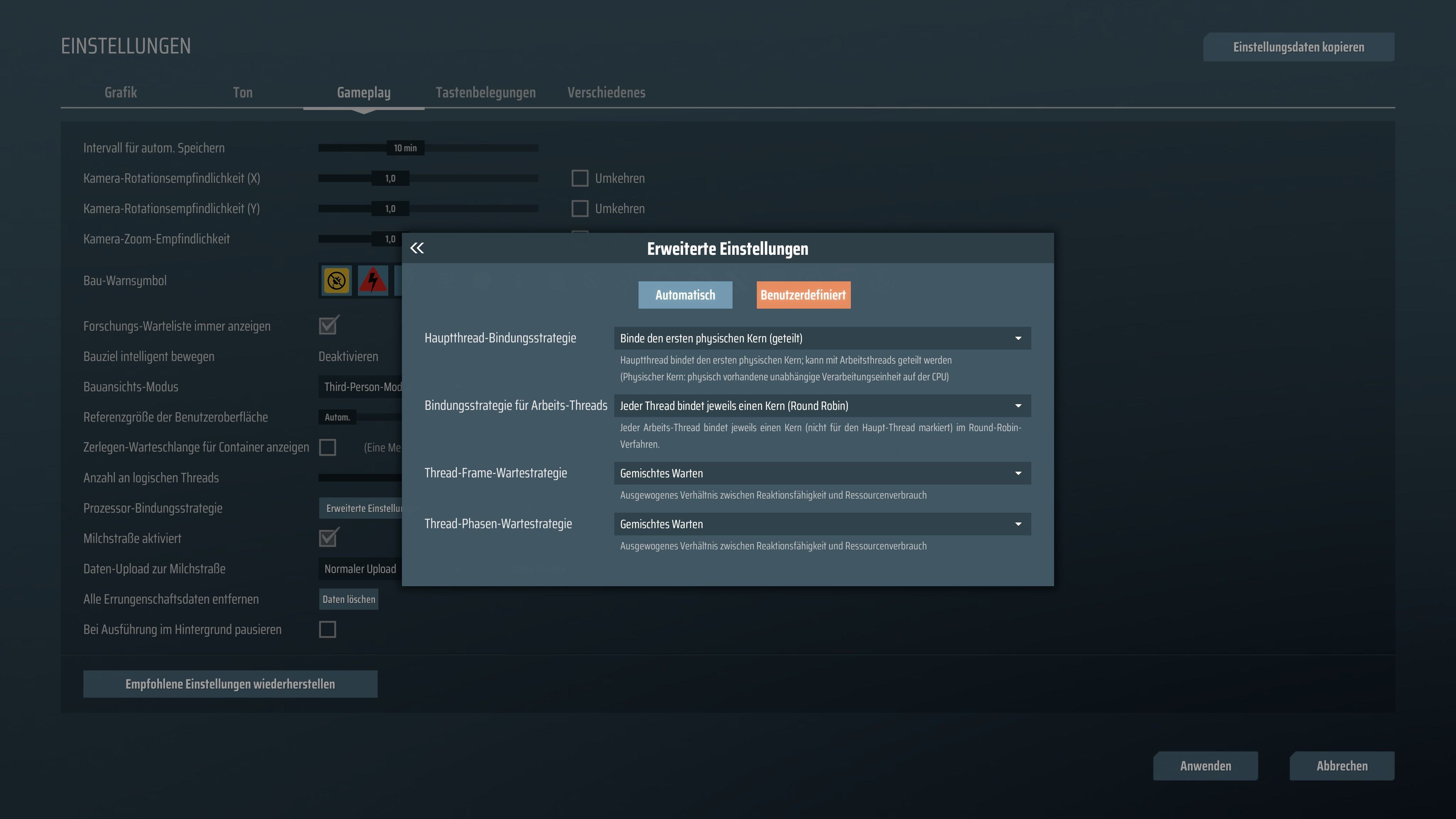
Task: Uncheck Forschungs-Warteliste immer anzeigen
Action: [x=328, y=326]
